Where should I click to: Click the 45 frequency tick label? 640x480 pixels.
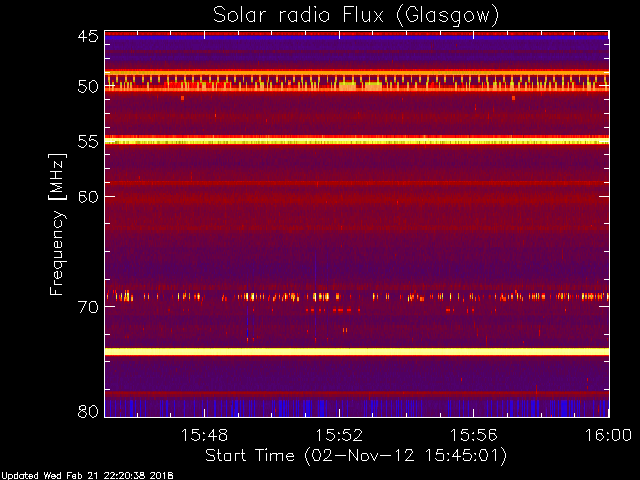click(88, 36)
